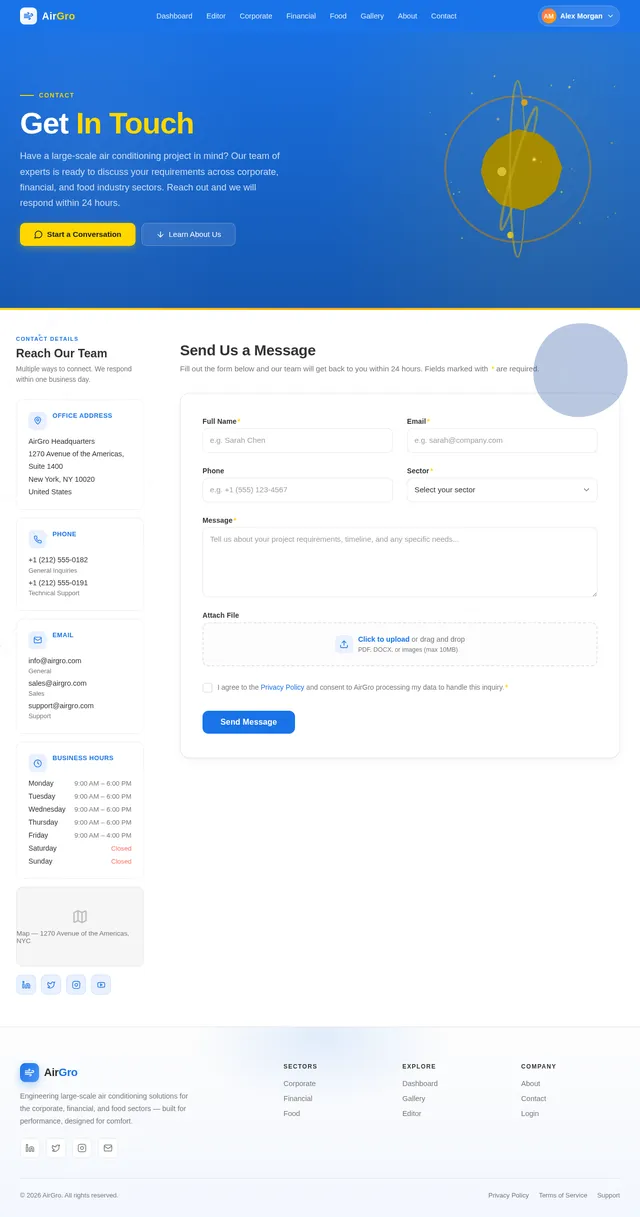The height and width of the screenshot is (1217, 640).
Task: Click the Send Message button
Action: click(249, 722)
